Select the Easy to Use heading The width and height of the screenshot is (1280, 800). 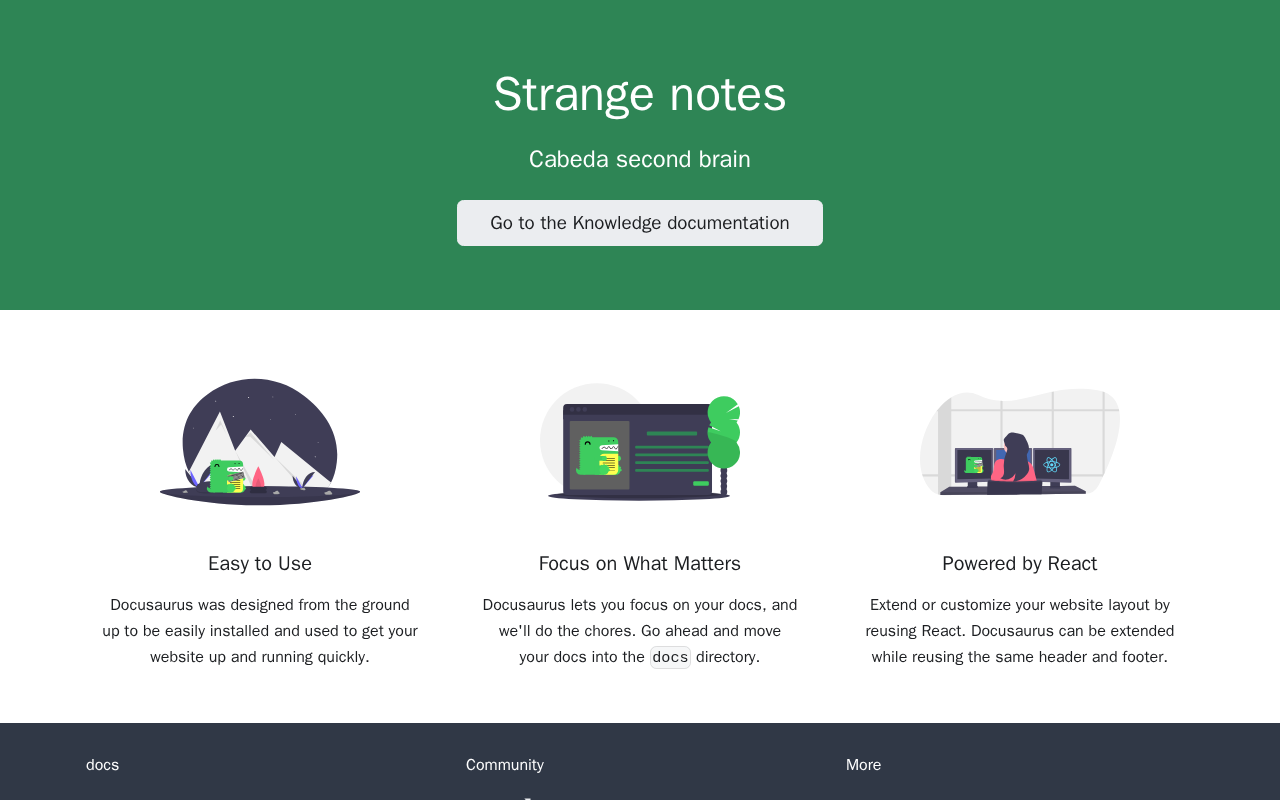(260, 563)
